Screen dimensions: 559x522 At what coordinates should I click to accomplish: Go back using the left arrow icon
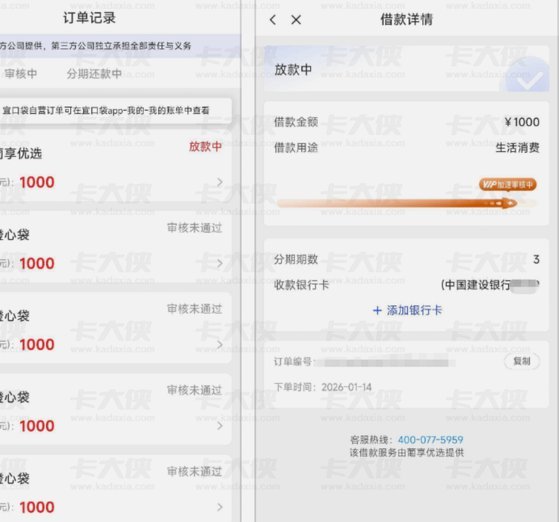click(273, 20)
